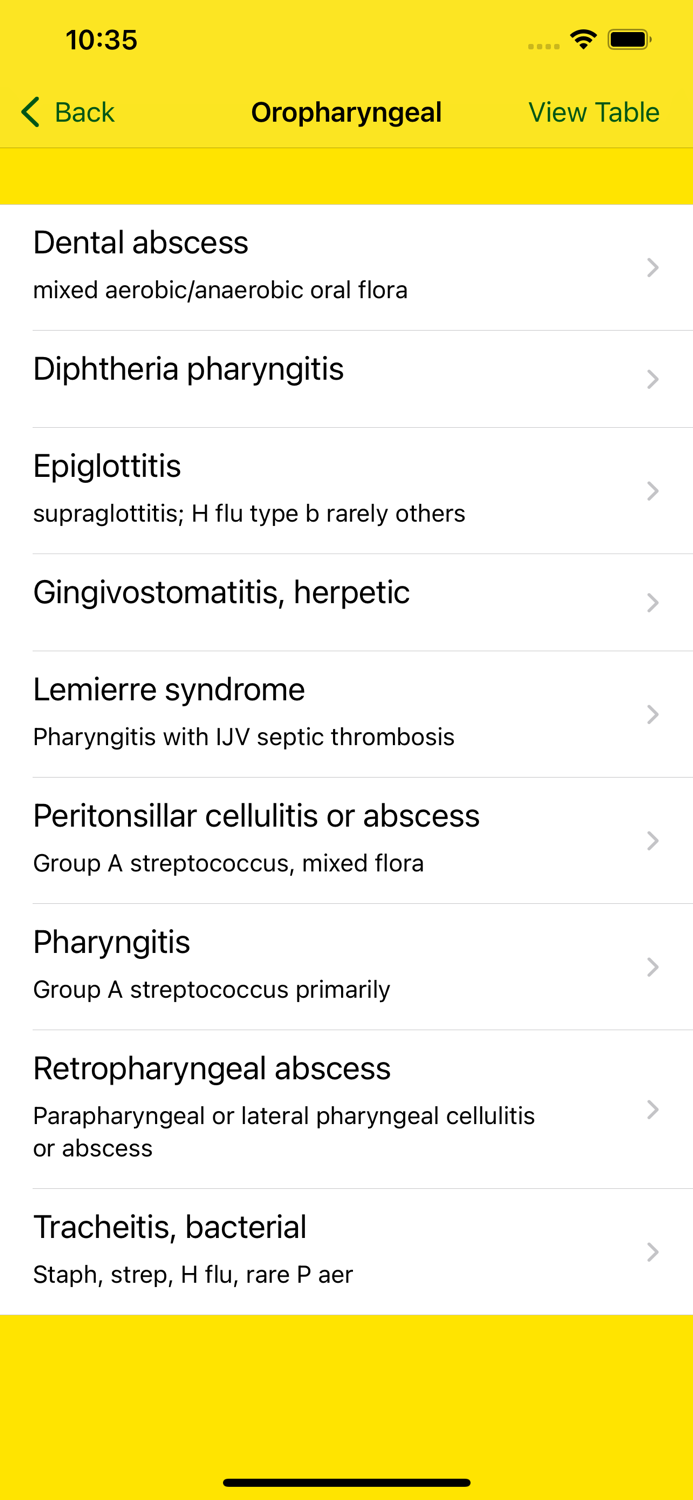Screen dimensions: 693x1500
Task: Open Peritonsillar cellulitis or abscess entry
Action: 256,838
